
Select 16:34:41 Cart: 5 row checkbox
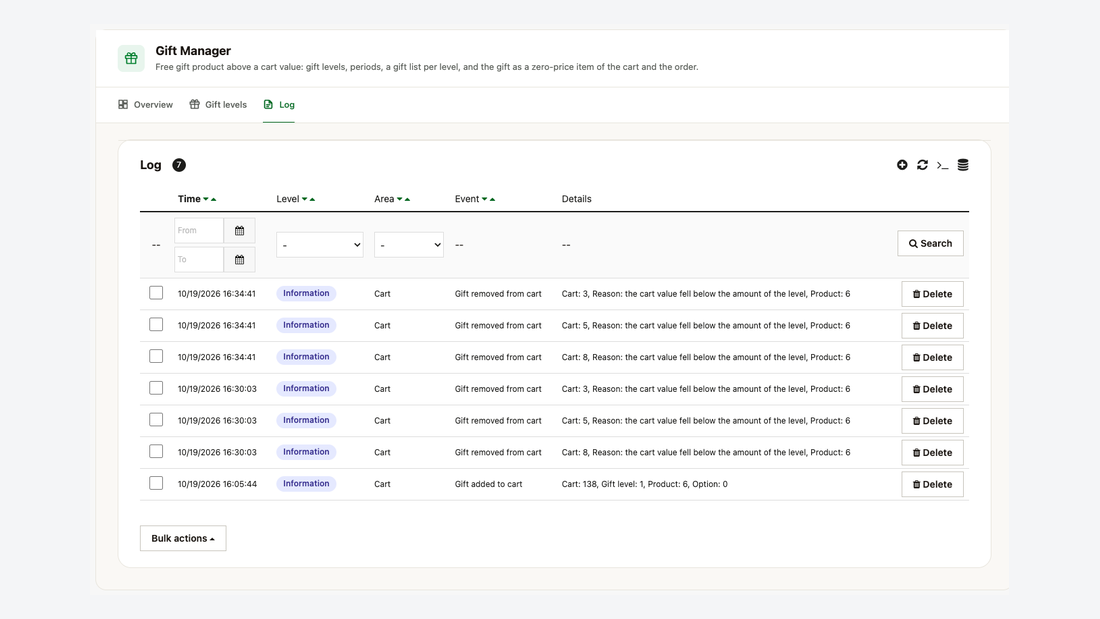coord(156,324)
